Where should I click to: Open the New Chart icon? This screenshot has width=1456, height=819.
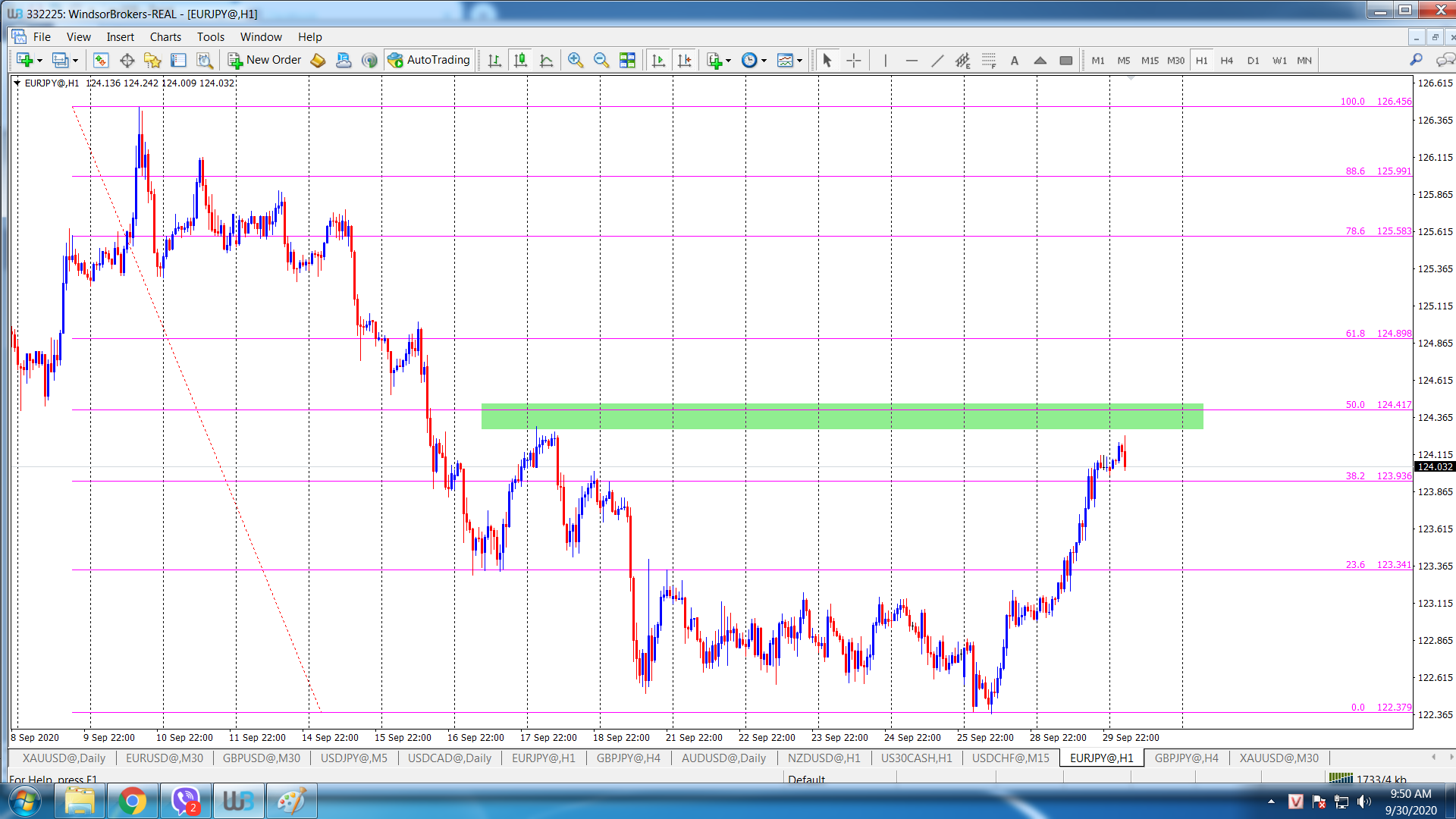click(24, 60)
